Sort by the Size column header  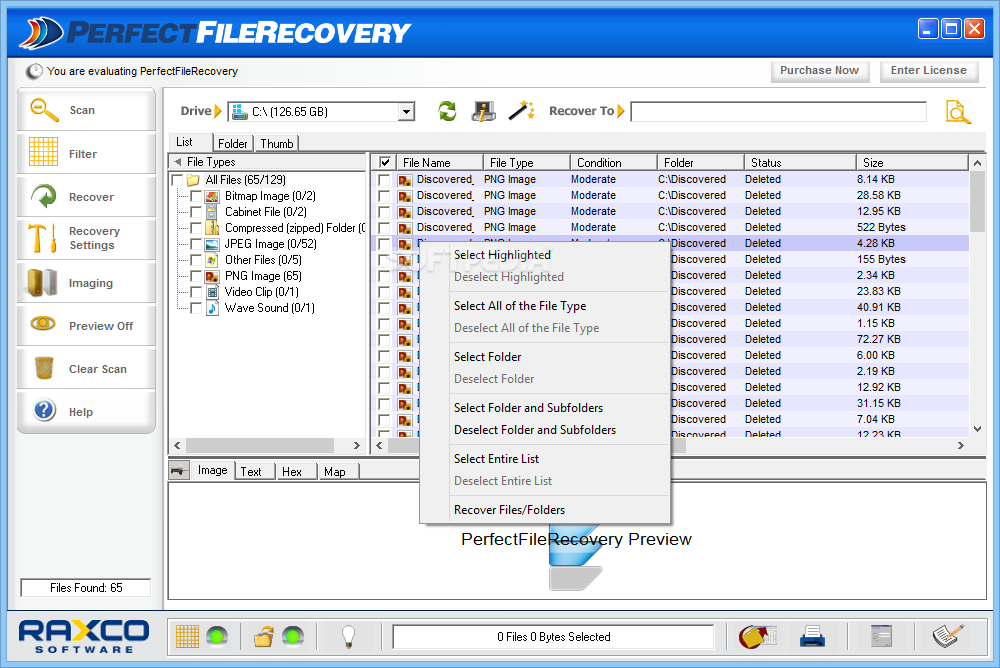pos(912,162)
